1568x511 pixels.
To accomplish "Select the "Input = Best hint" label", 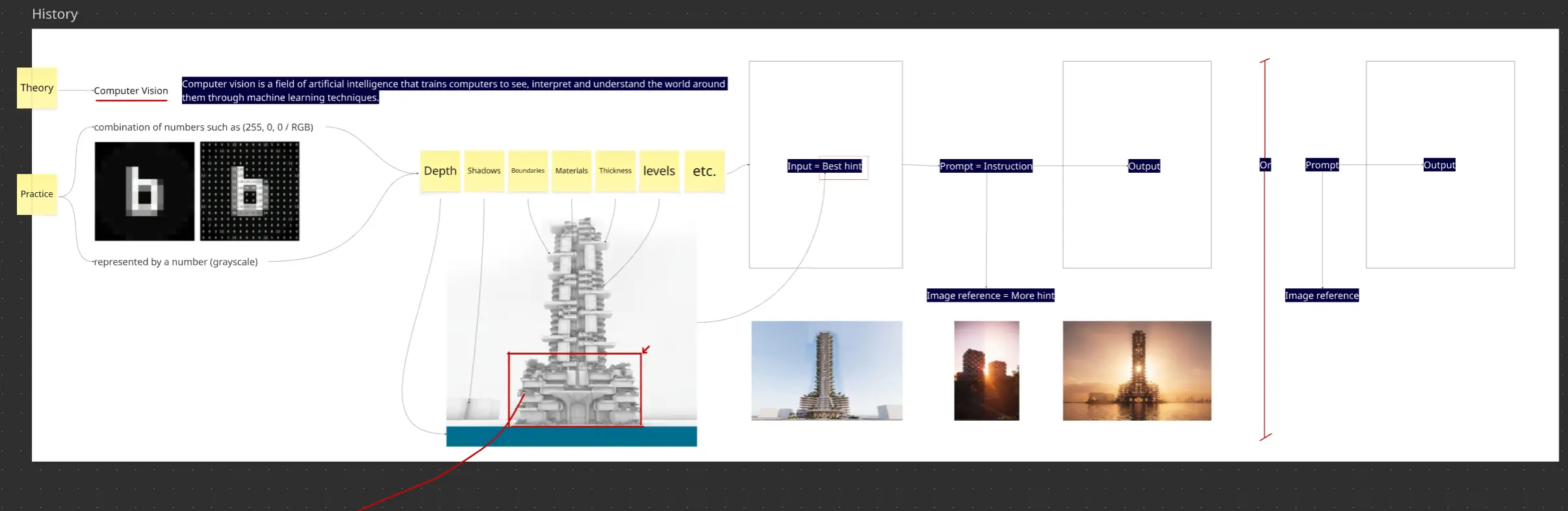I will [x=825, y=166].
